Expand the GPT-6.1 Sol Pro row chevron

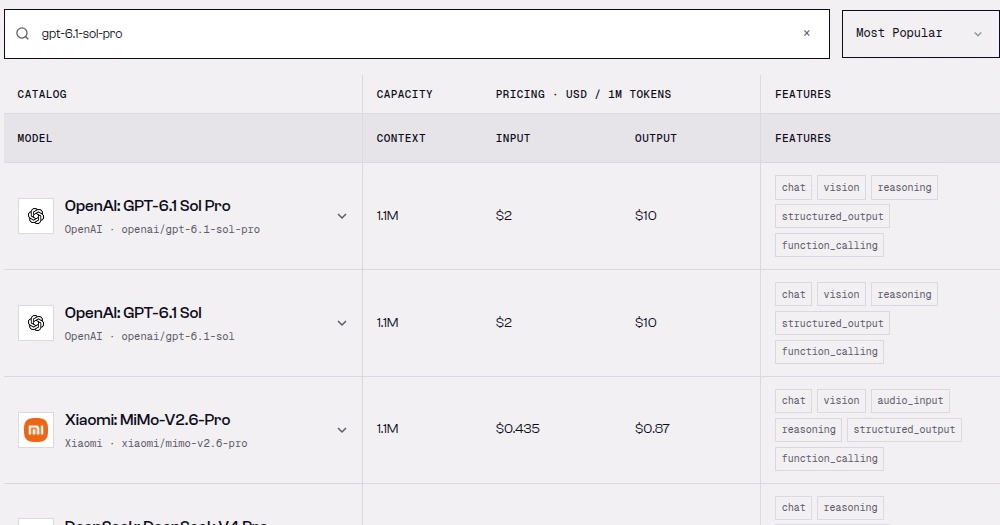tap(342, 216)
